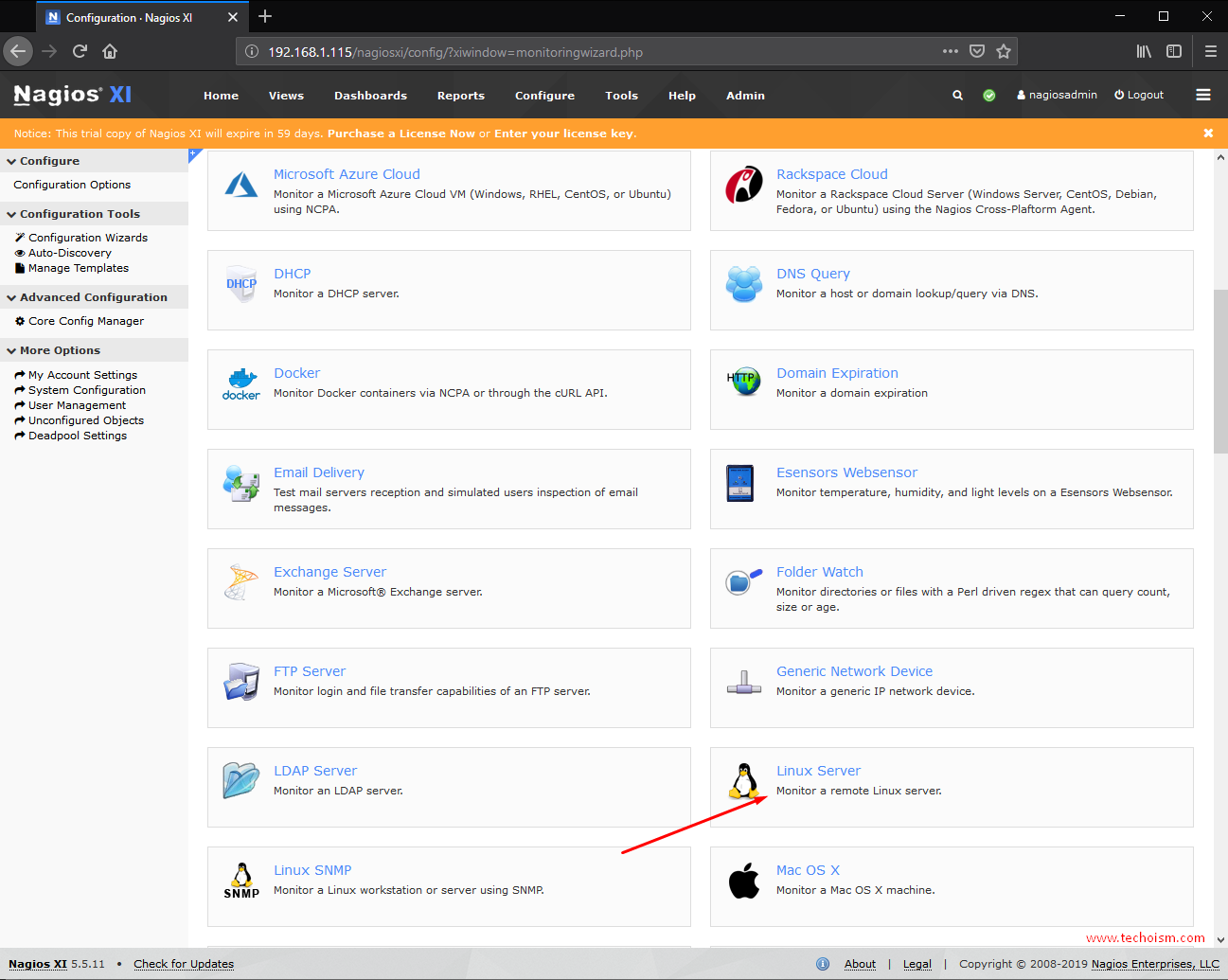Open Configuration Wizards in sidebar
This screenshot has width=1228, height=980.
pyautogui.click(x=88, y=238)
